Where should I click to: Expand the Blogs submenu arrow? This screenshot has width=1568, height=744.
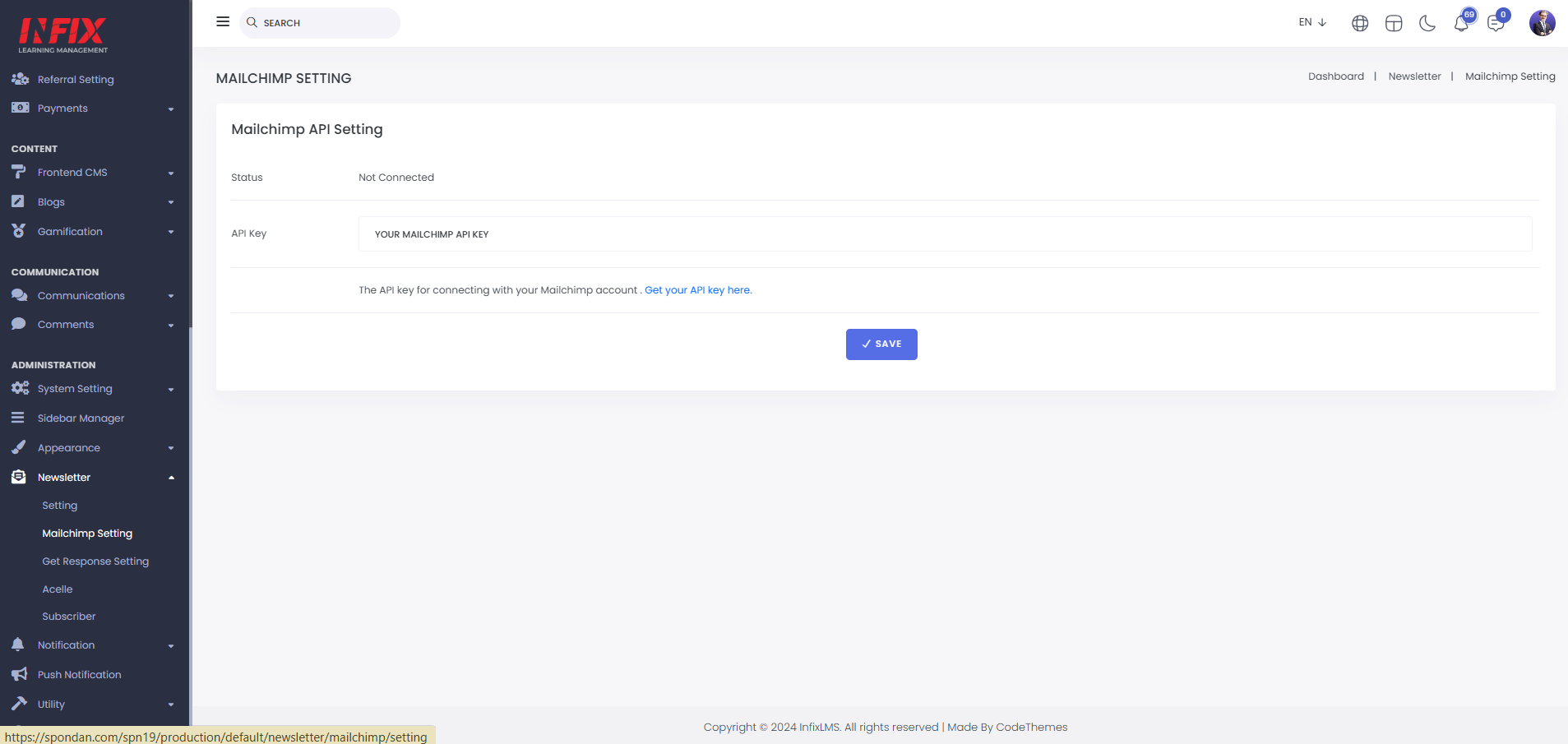(x=171, y=202)
